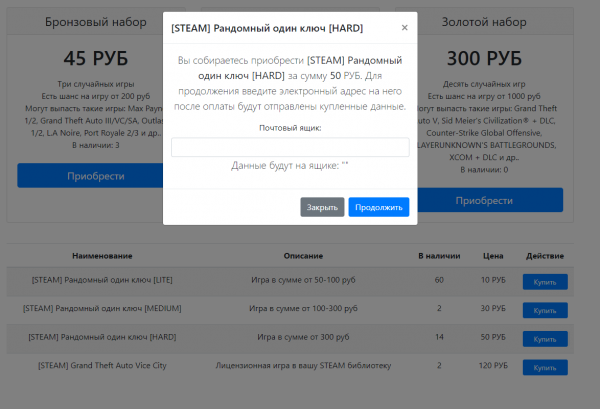Screen dimensions: 600x409
Task: Buy the [HARD] random key with Купить
Action: pos(545,339)
